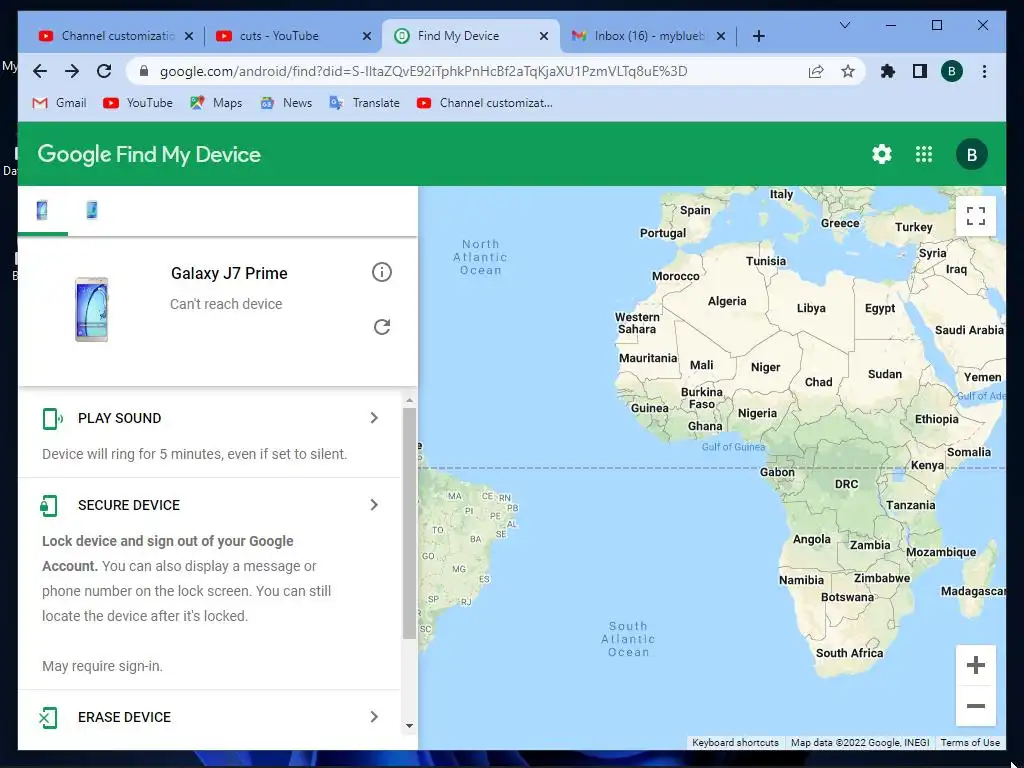
Task: Open the Google account avatar B
Action: pyautogui.click(x=971, y=155)
